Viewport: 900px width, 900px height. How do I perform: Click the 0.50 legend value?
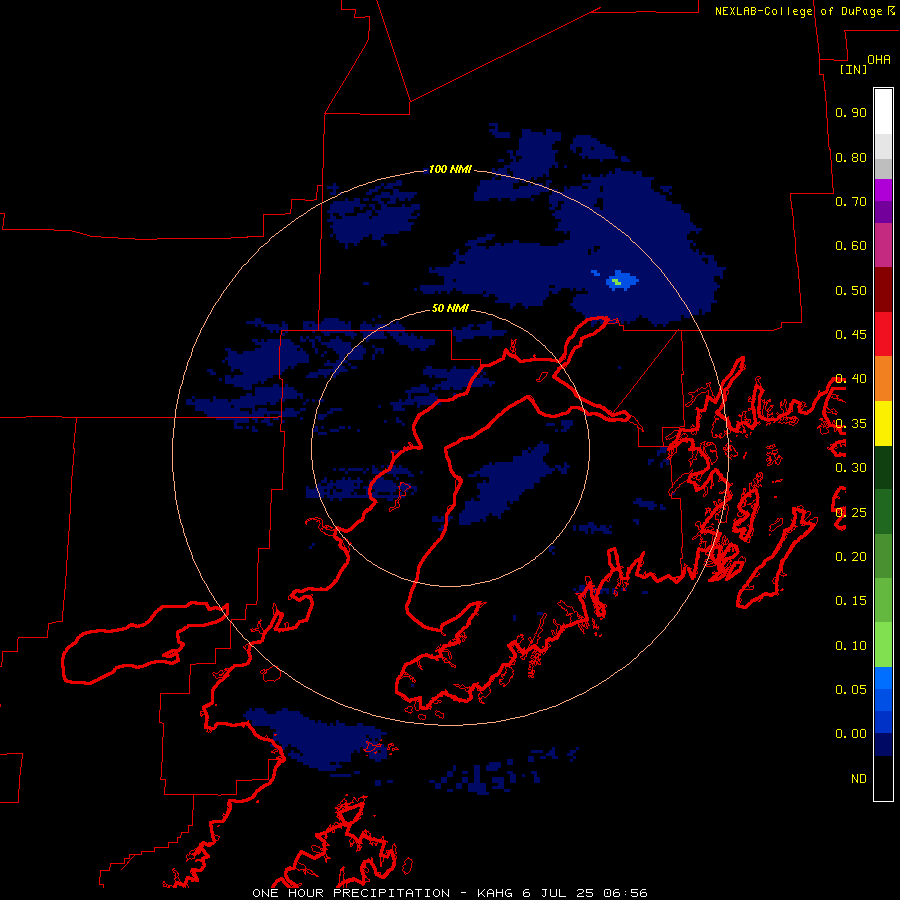point(851,290)
